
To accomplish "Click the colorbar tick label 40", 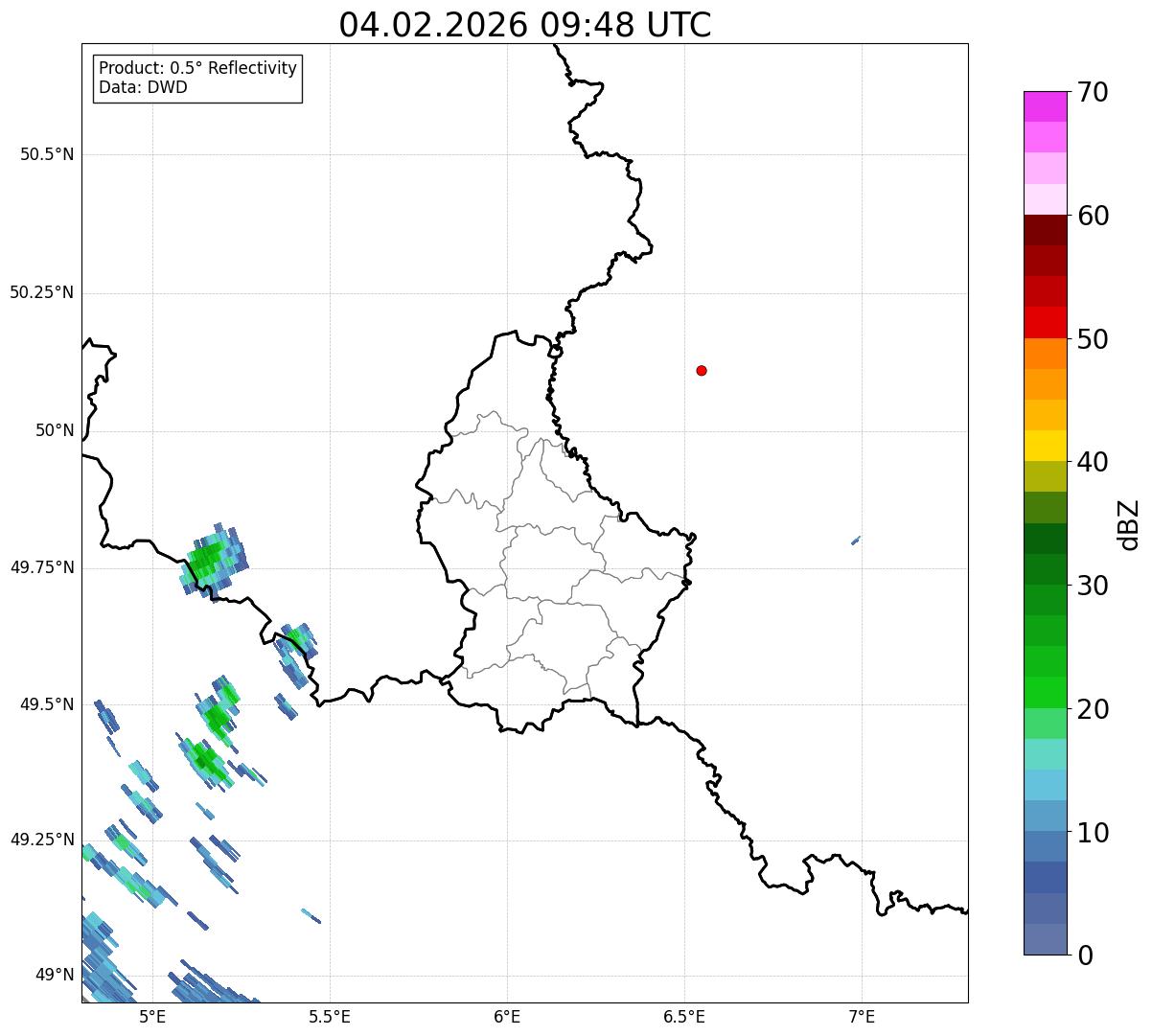I will tap(1093, 462).
